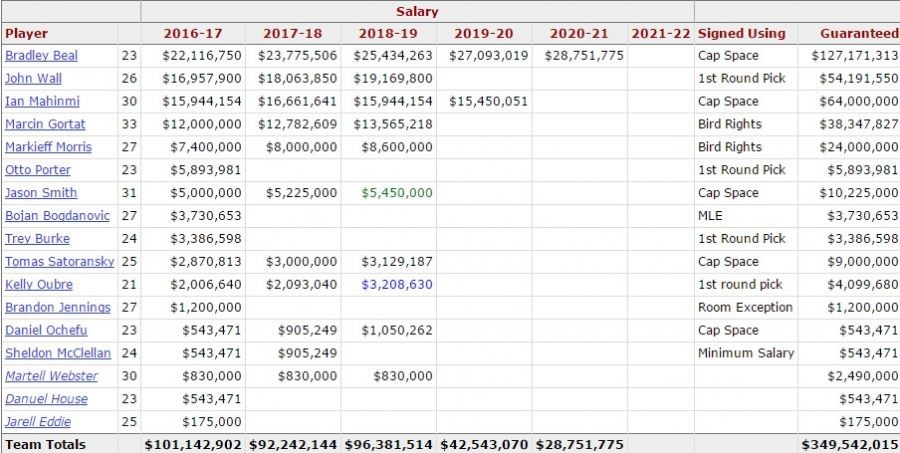
Task: Select Markieff Morris's $8,000,000 salary cell
Action: coord(301,148)
